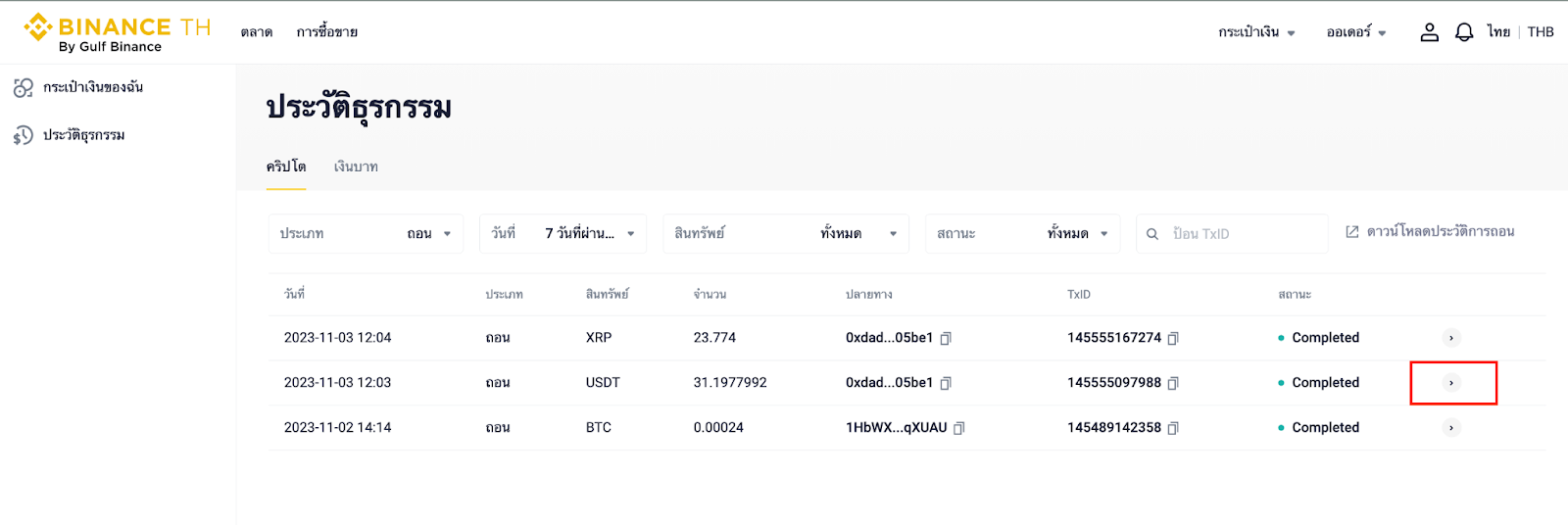The width and height of the screenshot is (1568, 525).
Task: Open the สินทรัพย์ asset filter dropdown
Action: coord(785,234)
